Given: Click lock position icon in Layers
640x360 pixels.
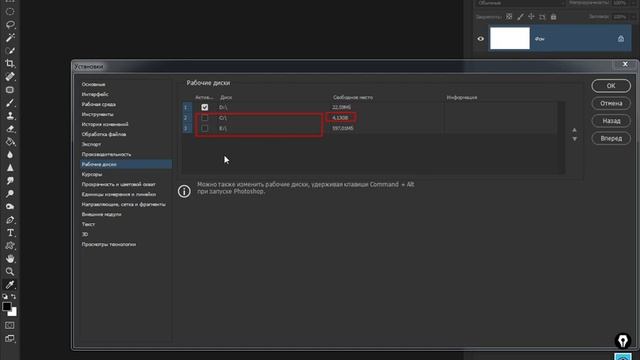Looking at the screenshot, I should click(x=531, y=17).
